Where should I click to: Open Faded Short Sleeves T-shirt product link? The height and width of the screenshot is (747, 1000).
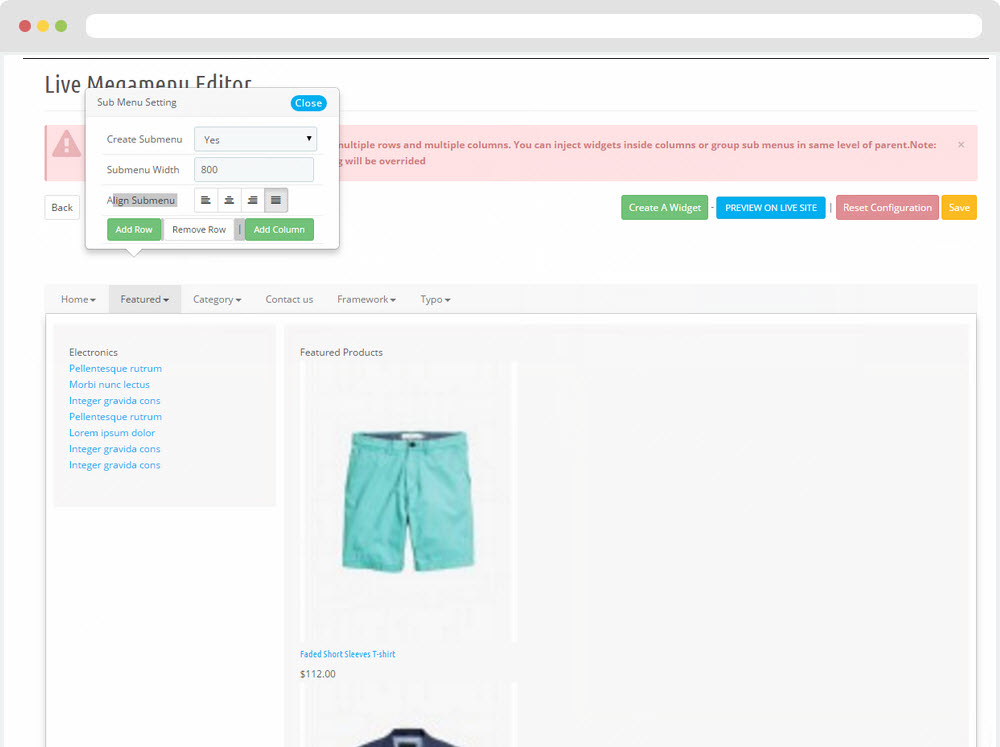point(348,654)
